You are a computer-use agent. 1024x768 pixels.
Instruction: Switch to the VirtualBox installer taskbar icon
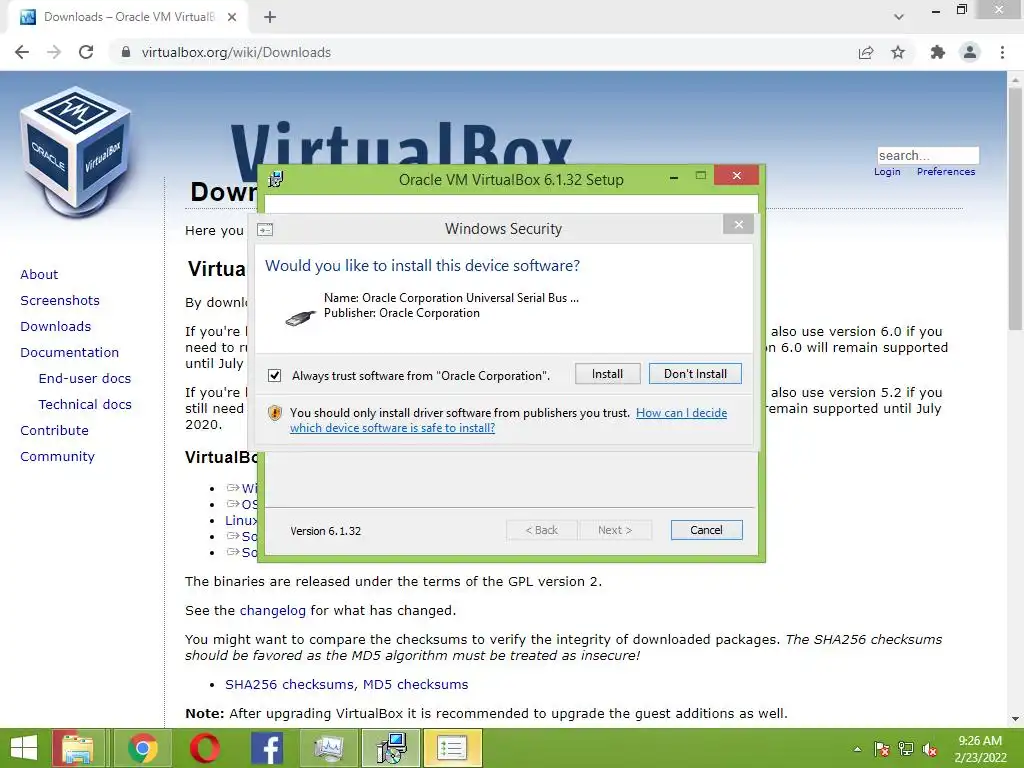click(391, 748)
